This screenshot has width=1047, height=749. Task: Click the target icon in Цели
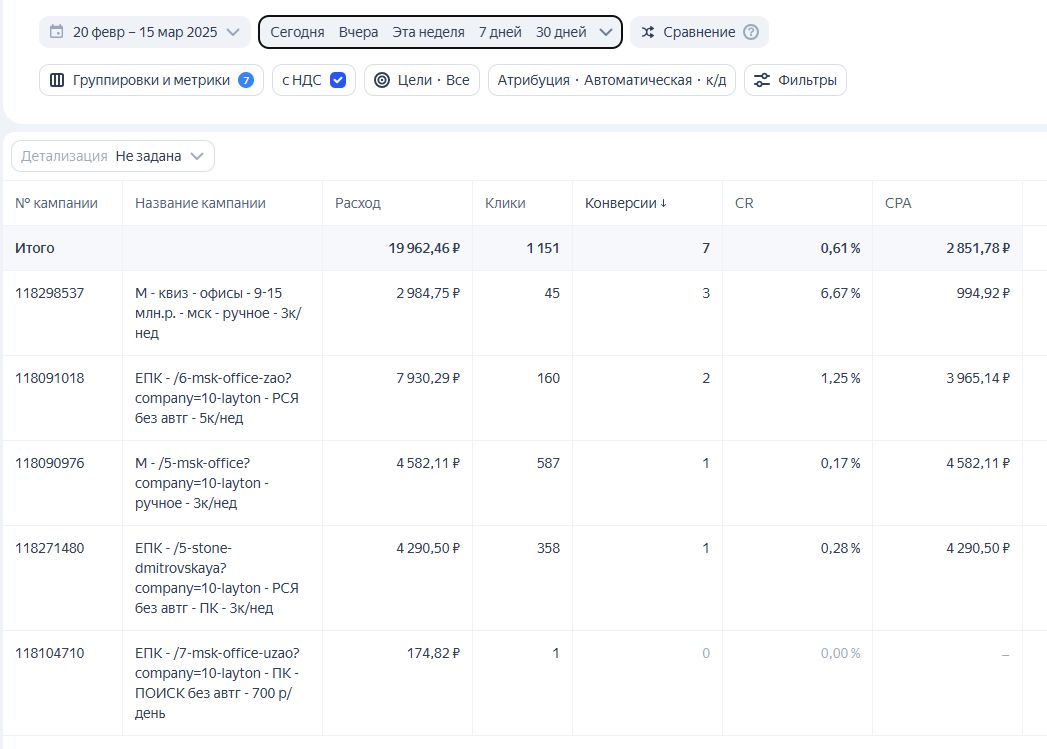[382, 80]
